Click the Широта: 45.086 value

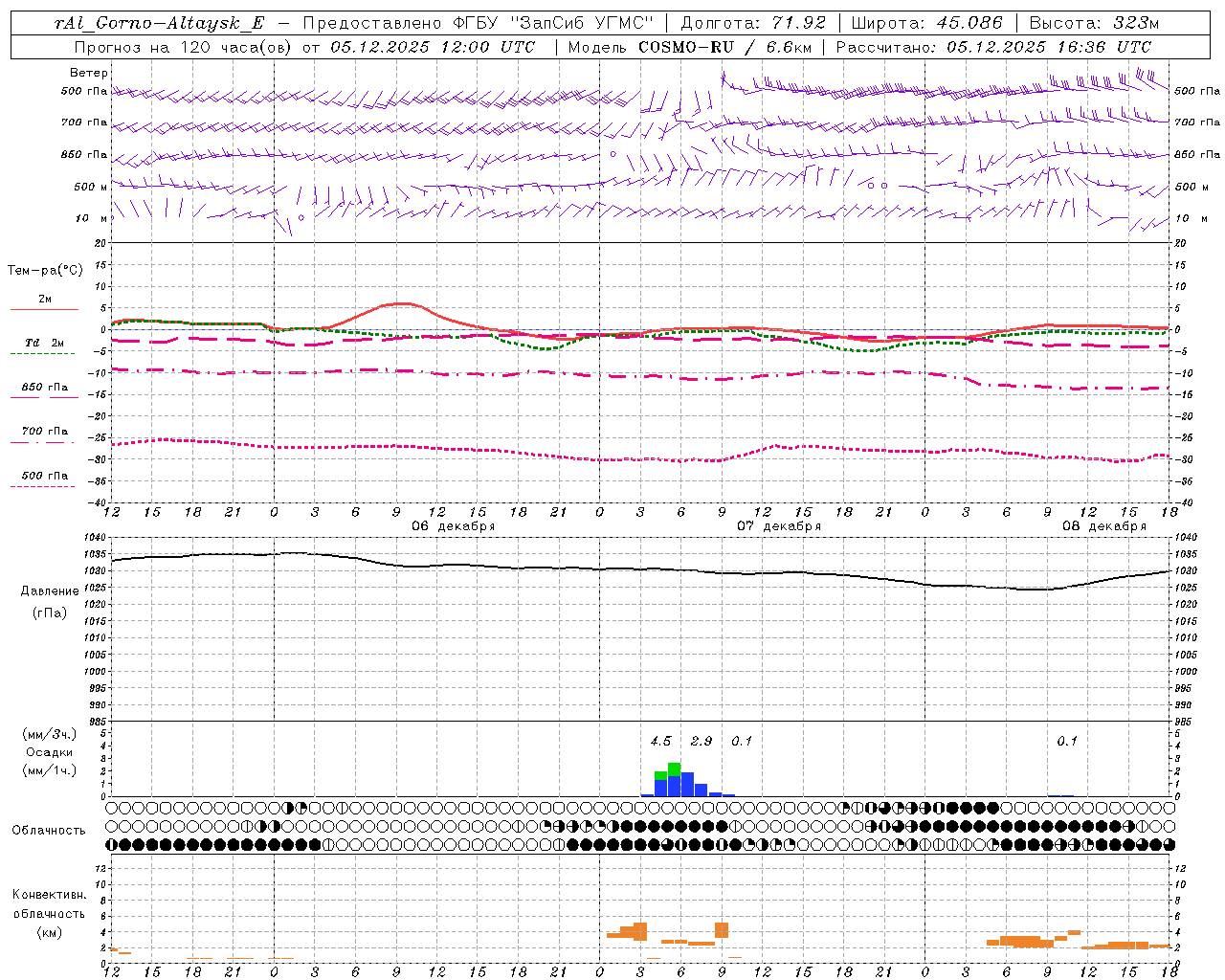click(x=927, y=23)
